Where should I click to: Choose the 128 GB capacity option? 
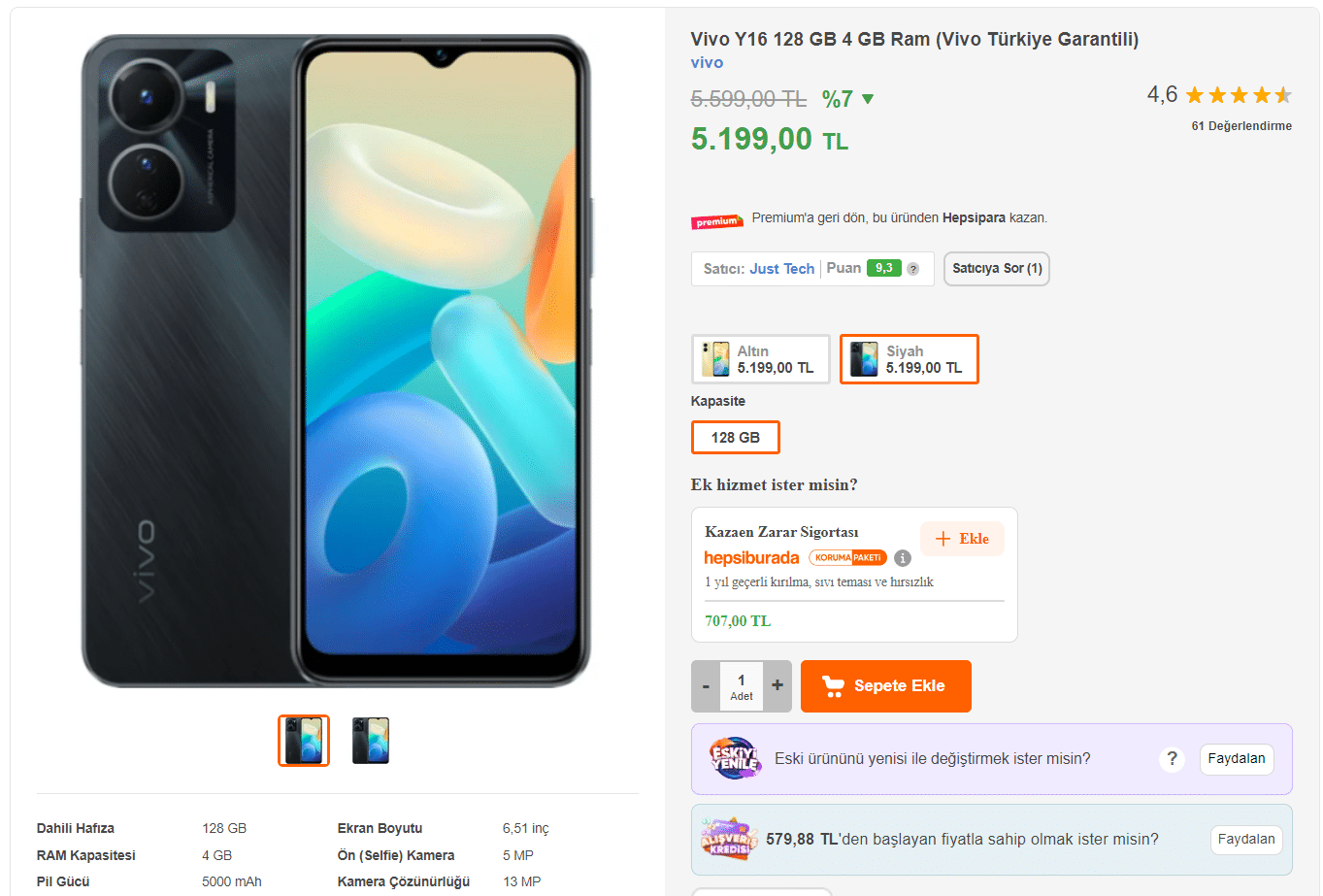(x=735, y=438)
